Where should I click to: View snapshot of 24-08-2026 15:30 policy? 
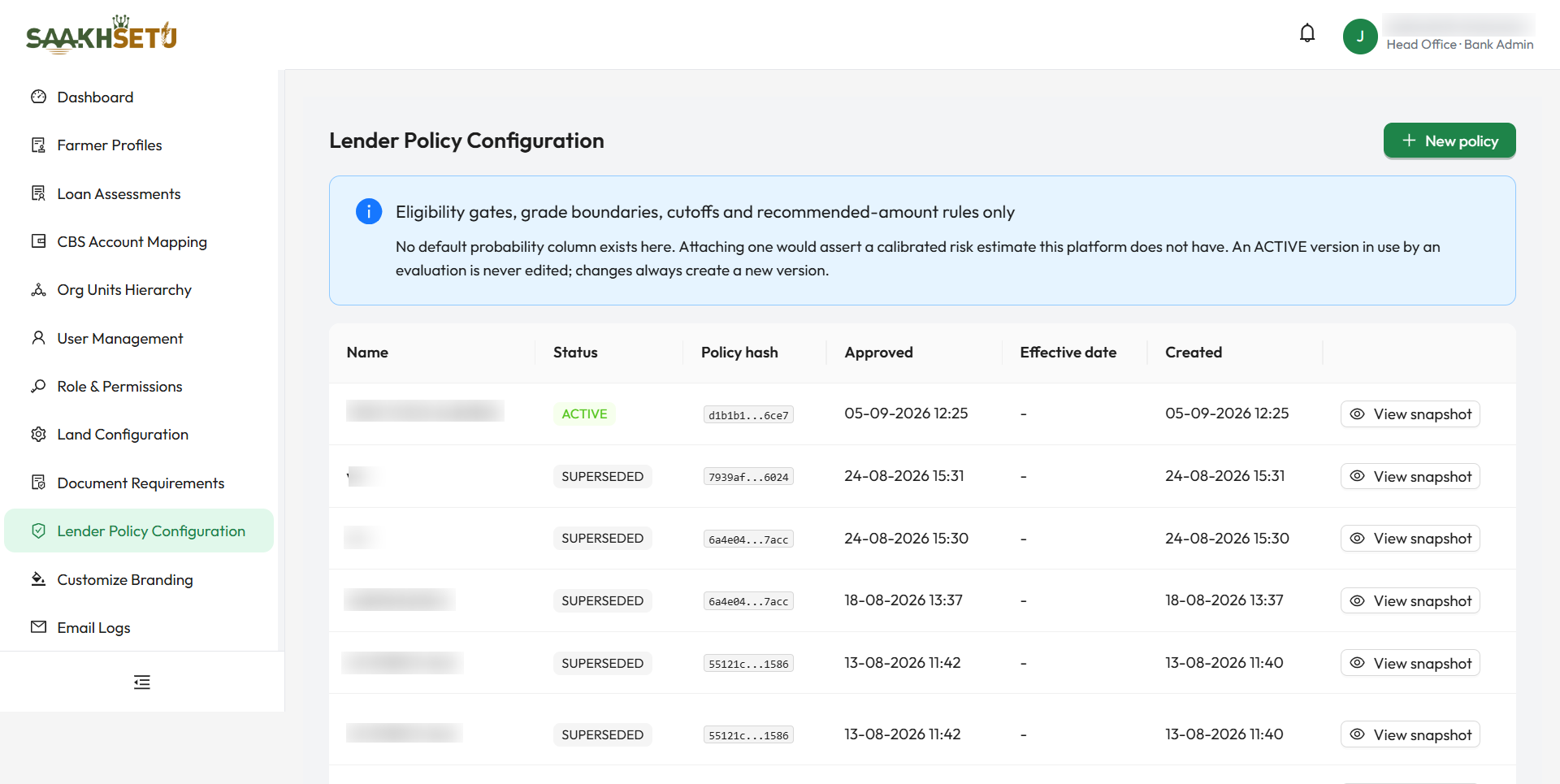pyautogui.click(x=1410, y=538)
